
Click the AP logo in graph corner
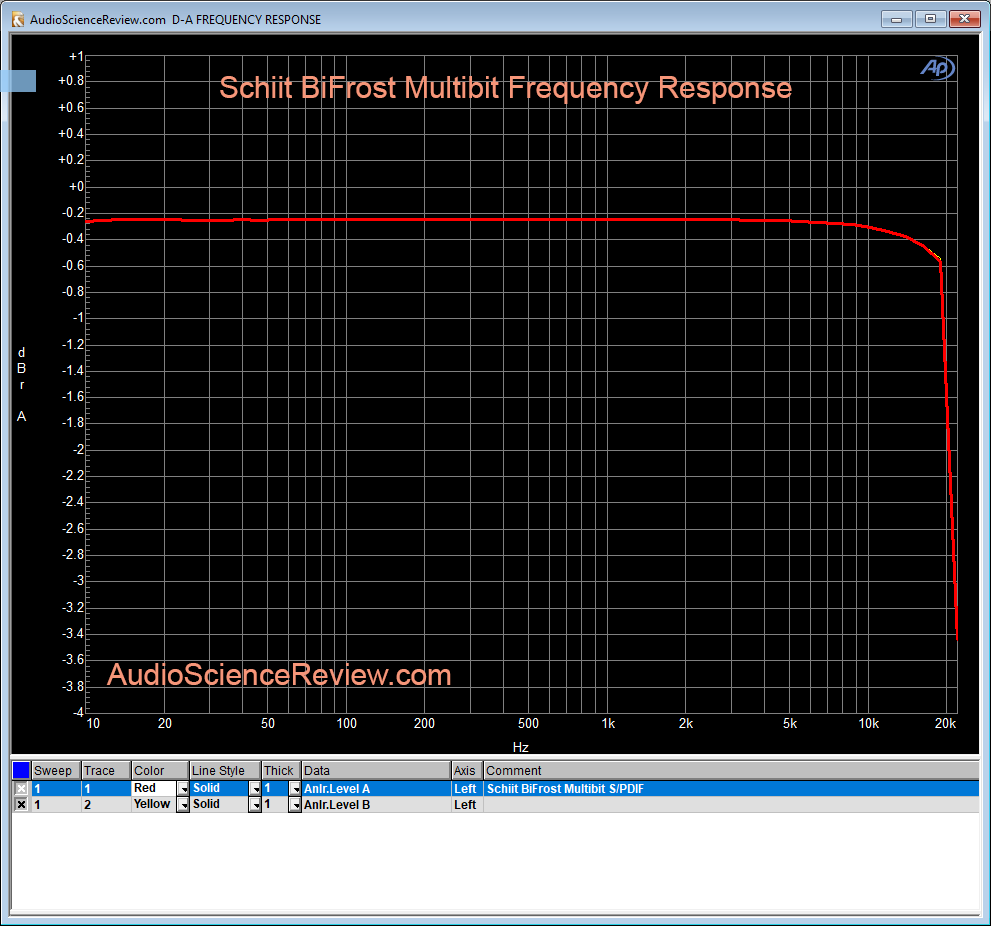coord(937,68)
